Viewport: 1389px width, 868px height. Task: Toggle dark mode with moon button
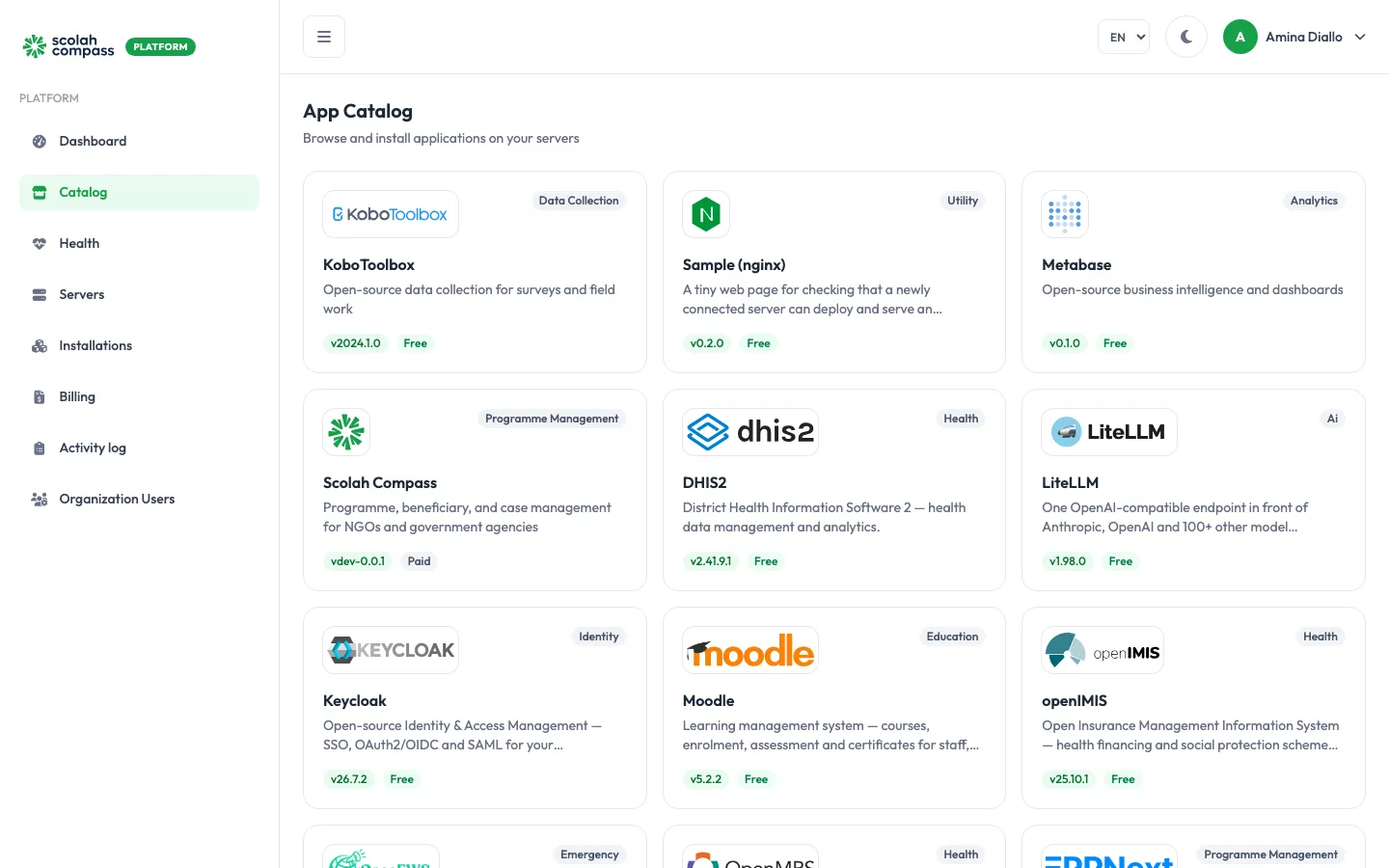pyautogui.click(x=1186, y=37)
